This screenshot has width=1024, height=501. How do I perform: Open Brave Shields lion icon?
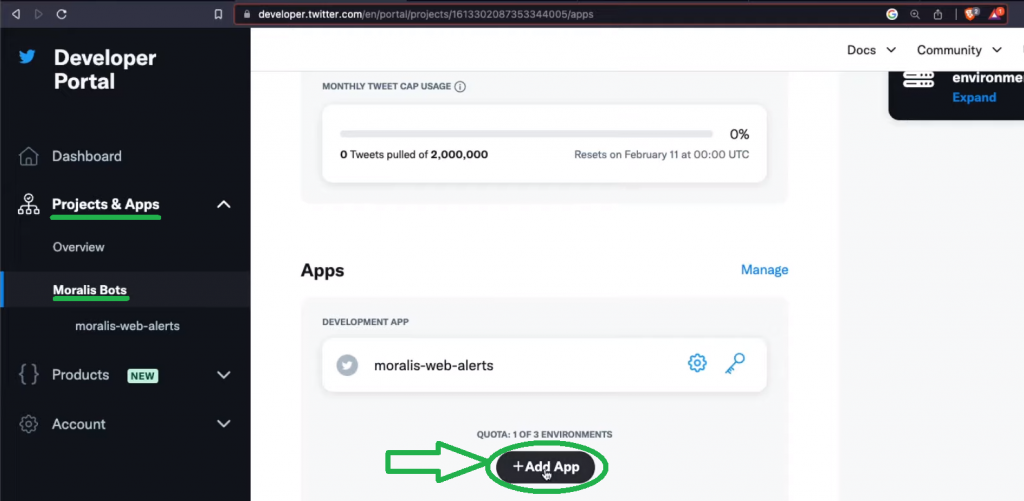pyautogui.click(x=970, y=14)
